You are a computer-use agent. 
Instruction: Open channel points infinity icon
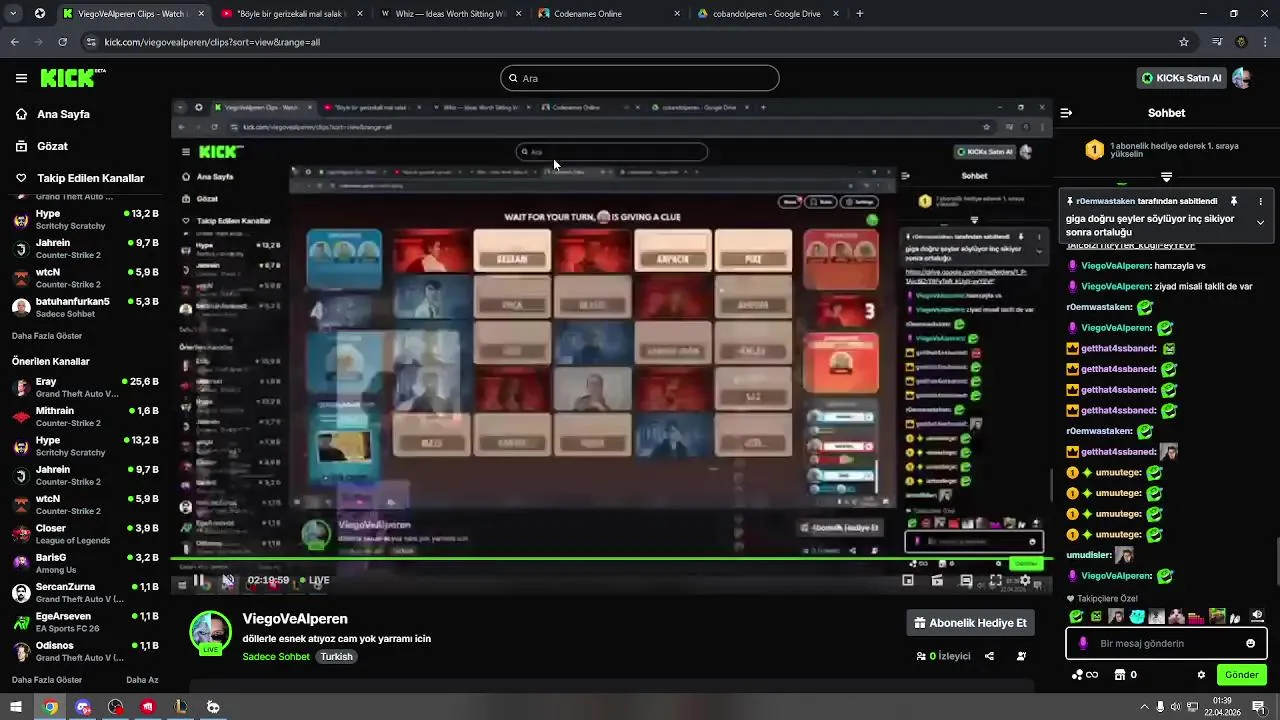click(x=1084, y=675)
